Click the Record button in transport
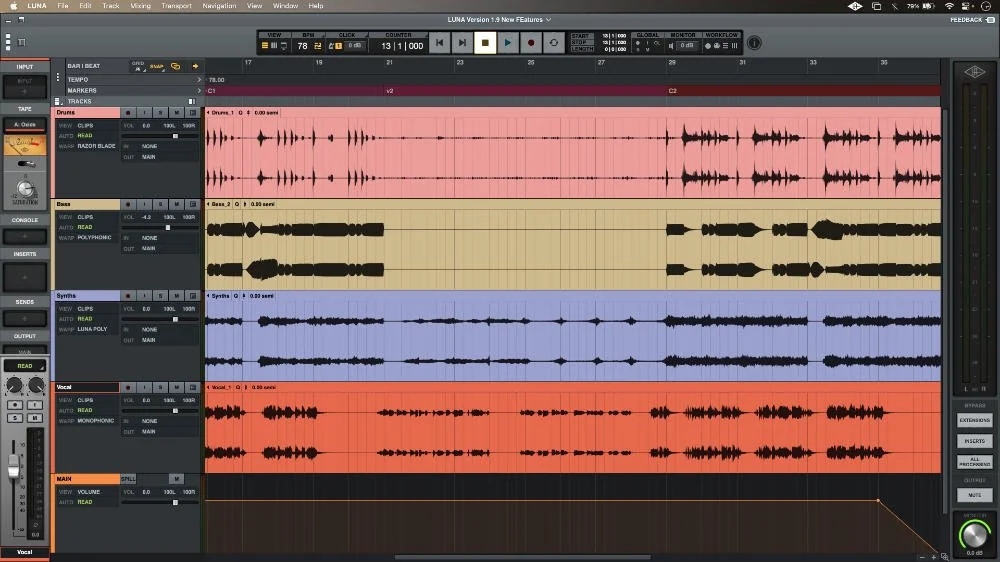Screen dimensions: 1000x562 (x=531, y=43)
